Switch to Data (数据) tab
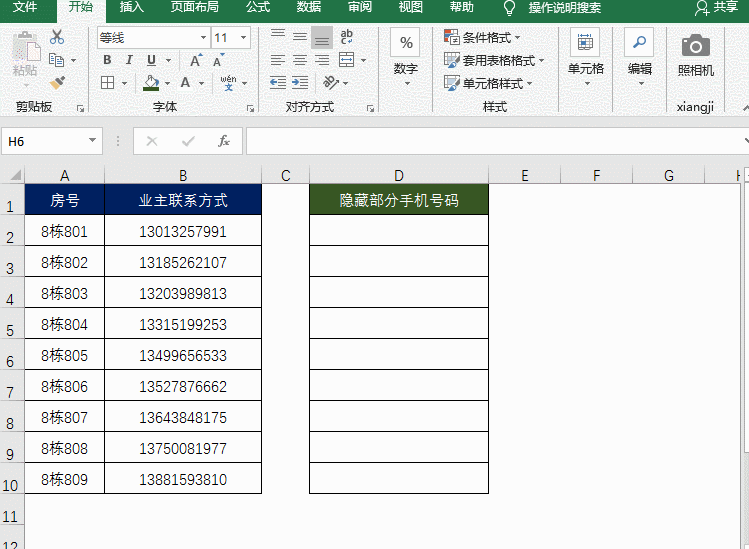The width and height of the screenshot is (749, 549). pyautogui.click(x=309, y=7)
